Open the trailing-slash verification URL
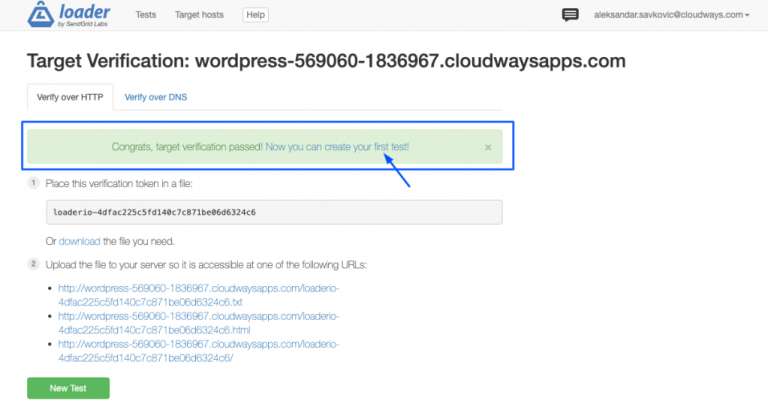This screenshot has height=413, width=768. (x=198, y=351)
